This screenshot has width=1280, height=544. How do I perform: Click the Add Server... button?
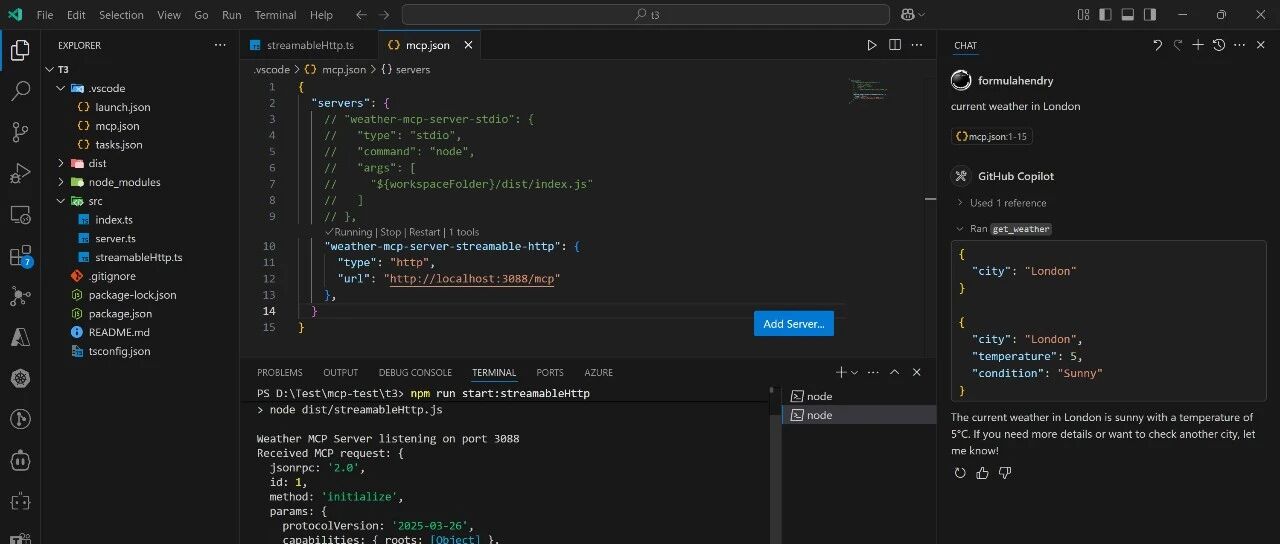[794, 324]
